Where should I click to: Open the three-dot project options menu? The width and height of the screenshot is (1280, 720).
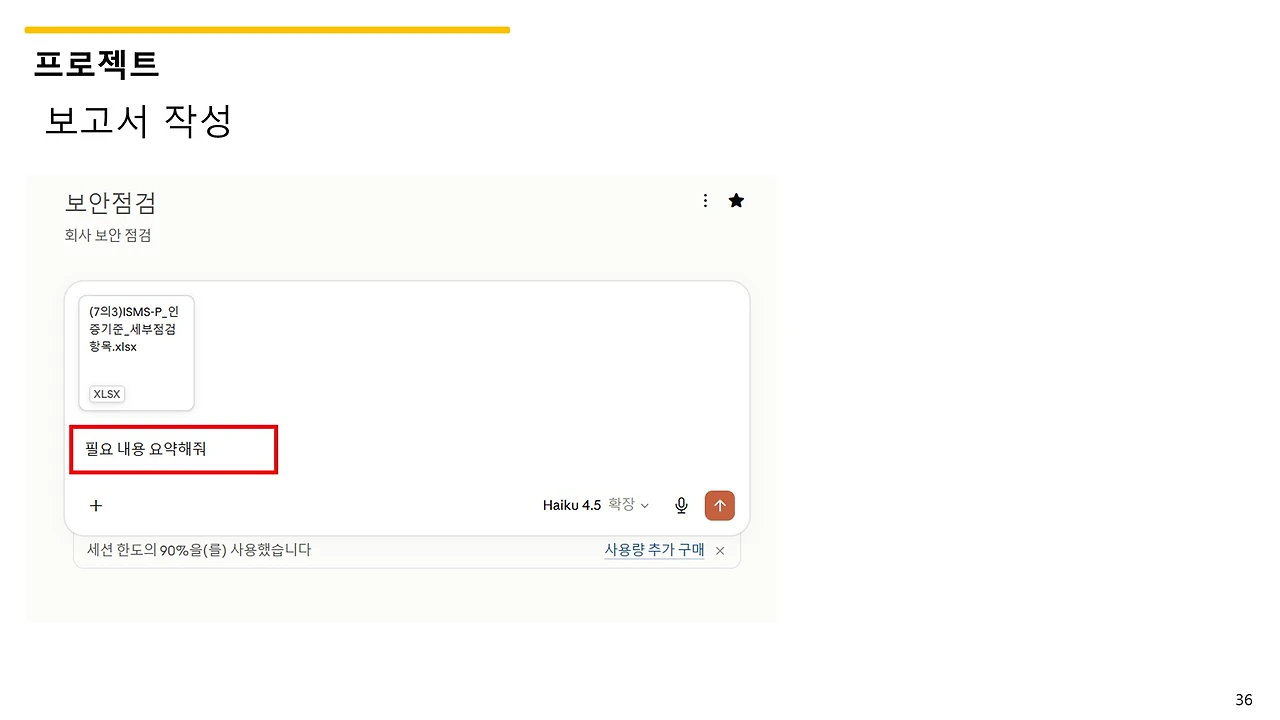pos(705,201)
